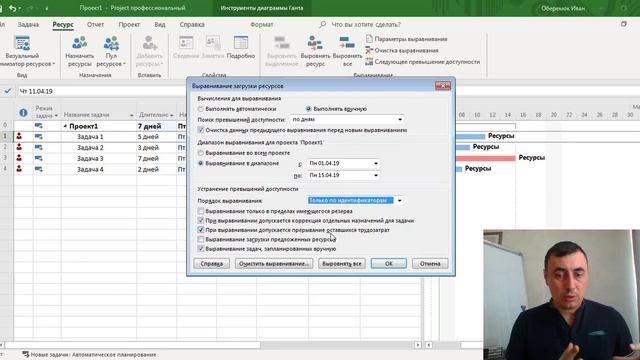The height and width of the screenshot is (360, 640).
Task: Click the Level All ribbon icon
Action: click(x=347, y=43)
